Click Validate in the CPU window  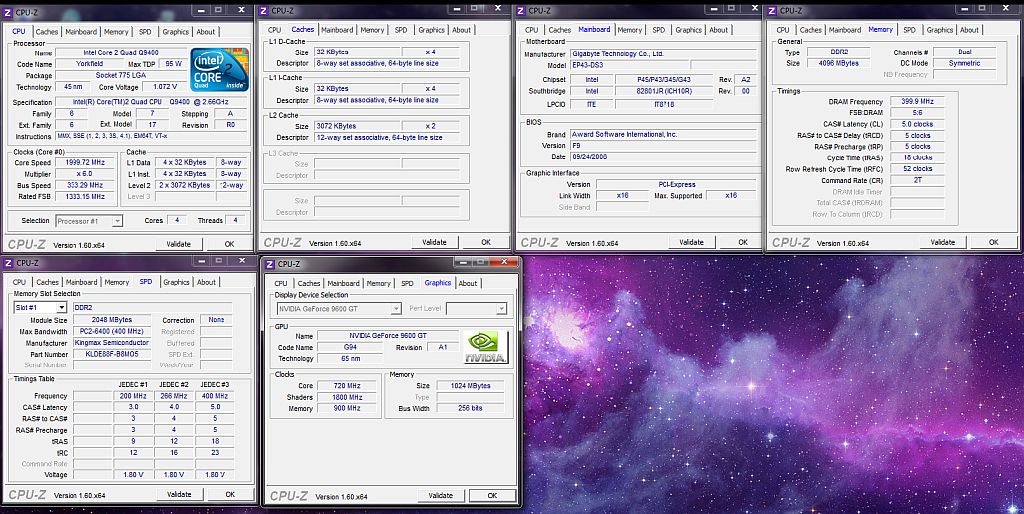178,244
